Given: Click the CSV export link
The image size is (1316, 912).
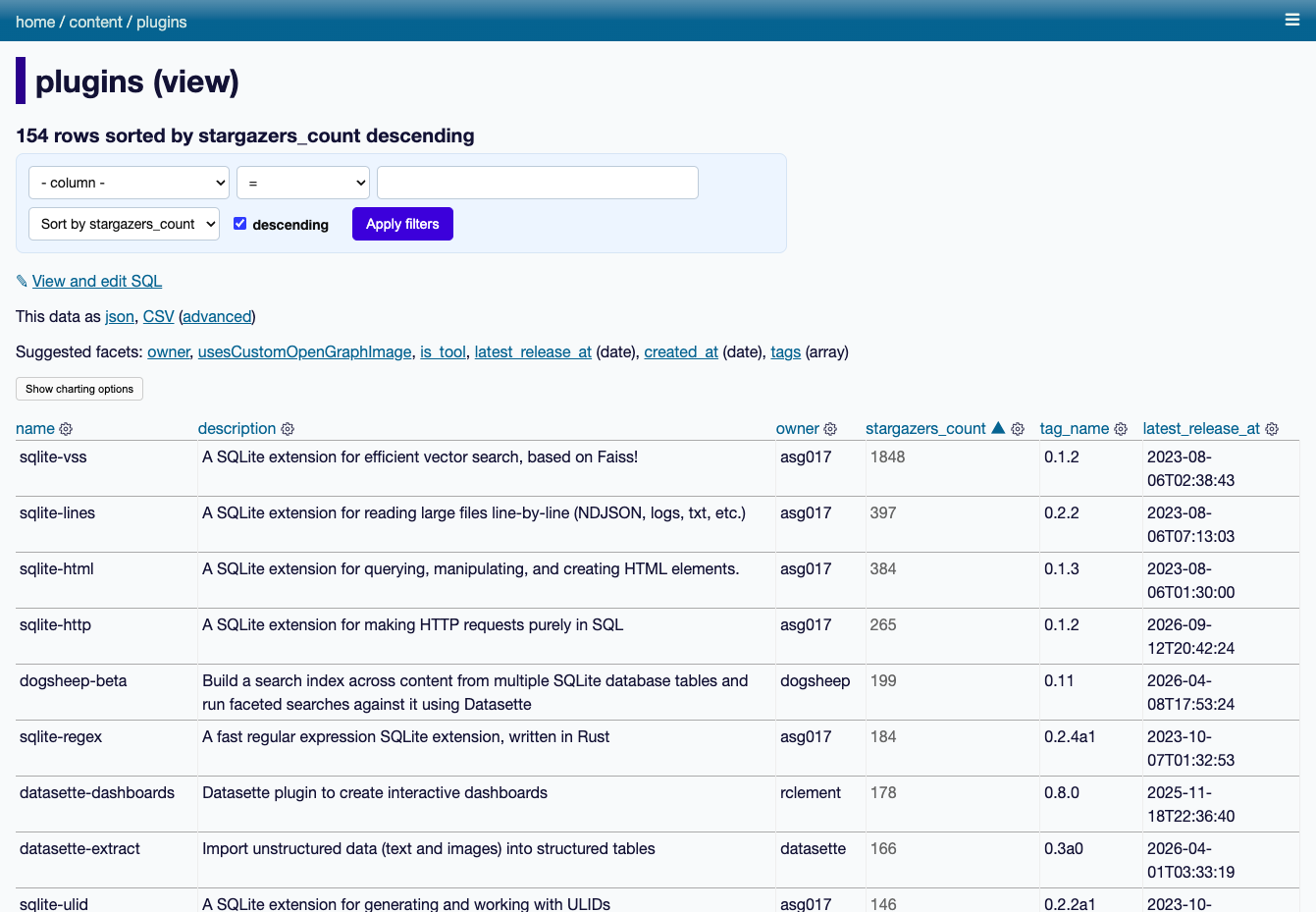Looking at the screenshot, I should [x=158, y=316].
